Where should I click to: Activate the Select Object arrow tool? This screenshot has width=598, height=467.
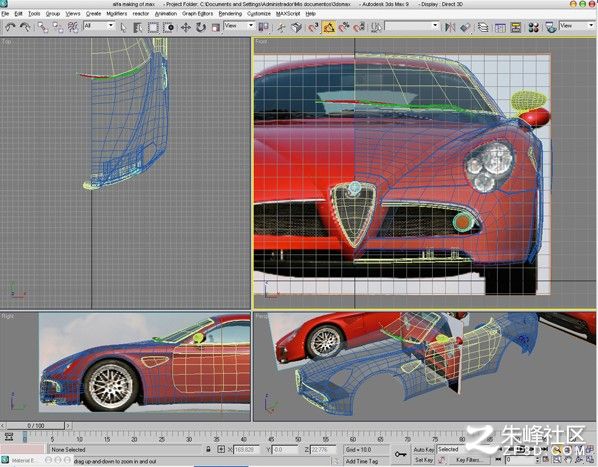[123, 27]
